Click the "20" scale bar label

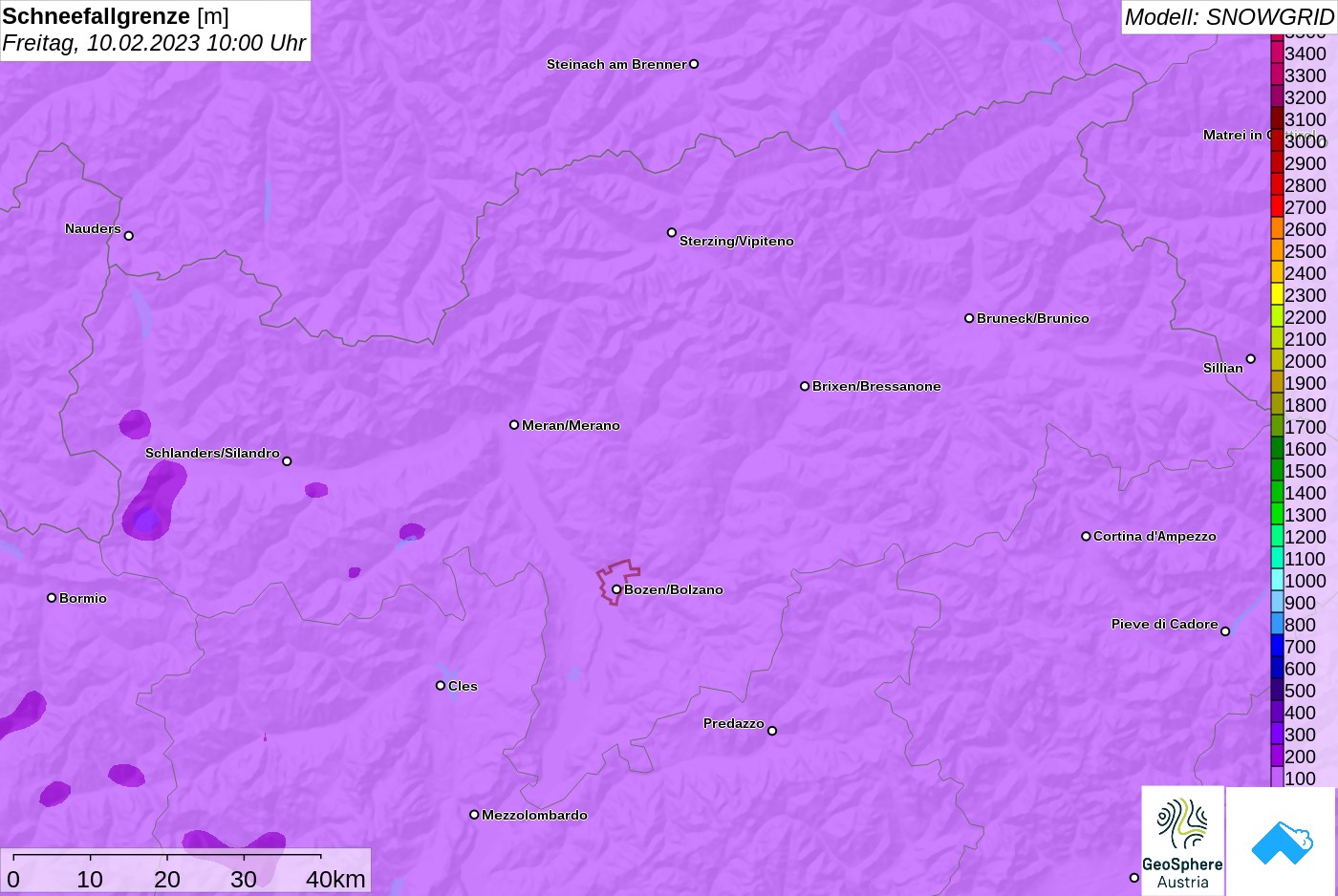click(167, 879)
